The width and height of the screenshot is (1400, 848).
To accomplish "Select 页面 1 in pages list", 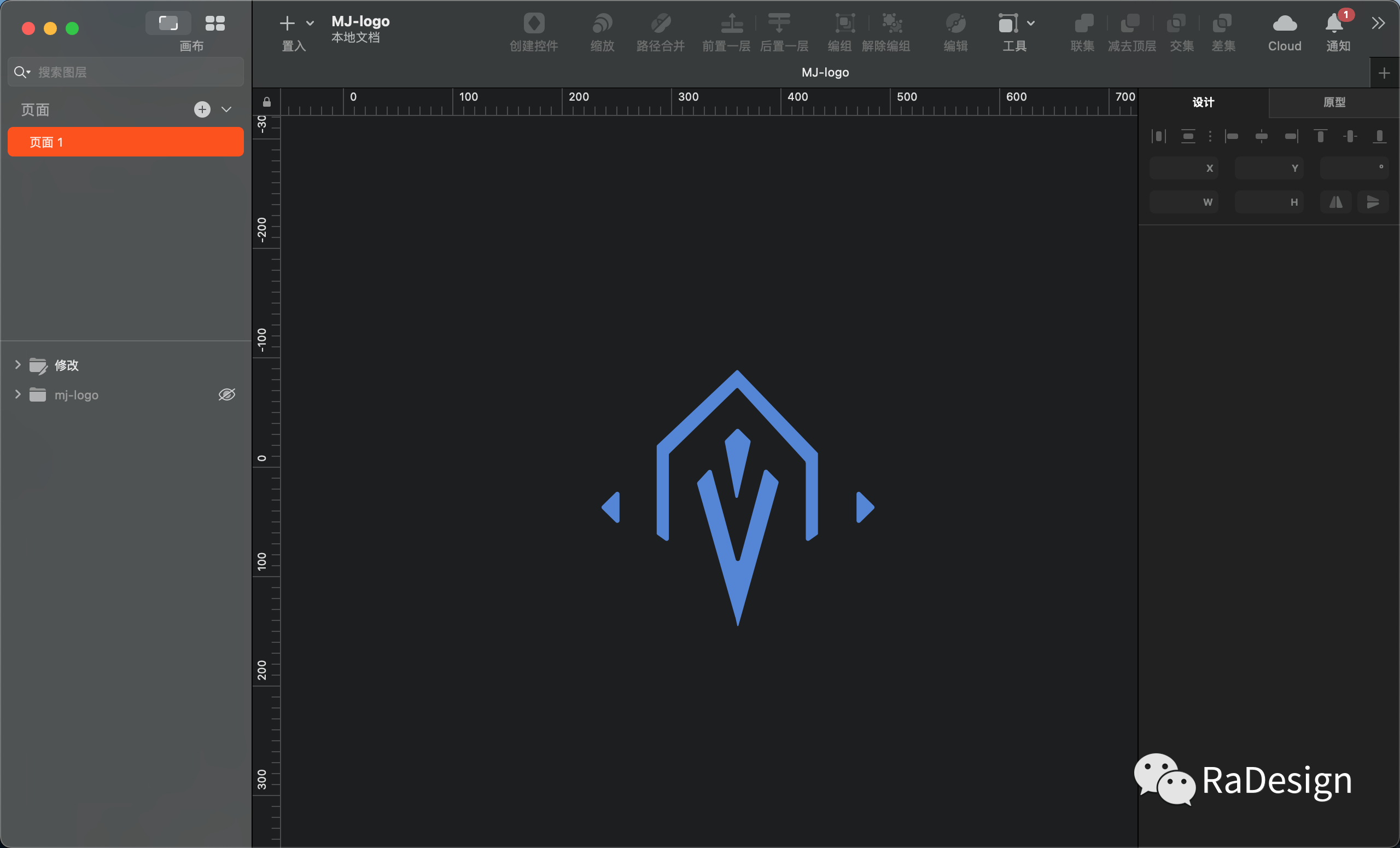I will click(x=126, y=142).
